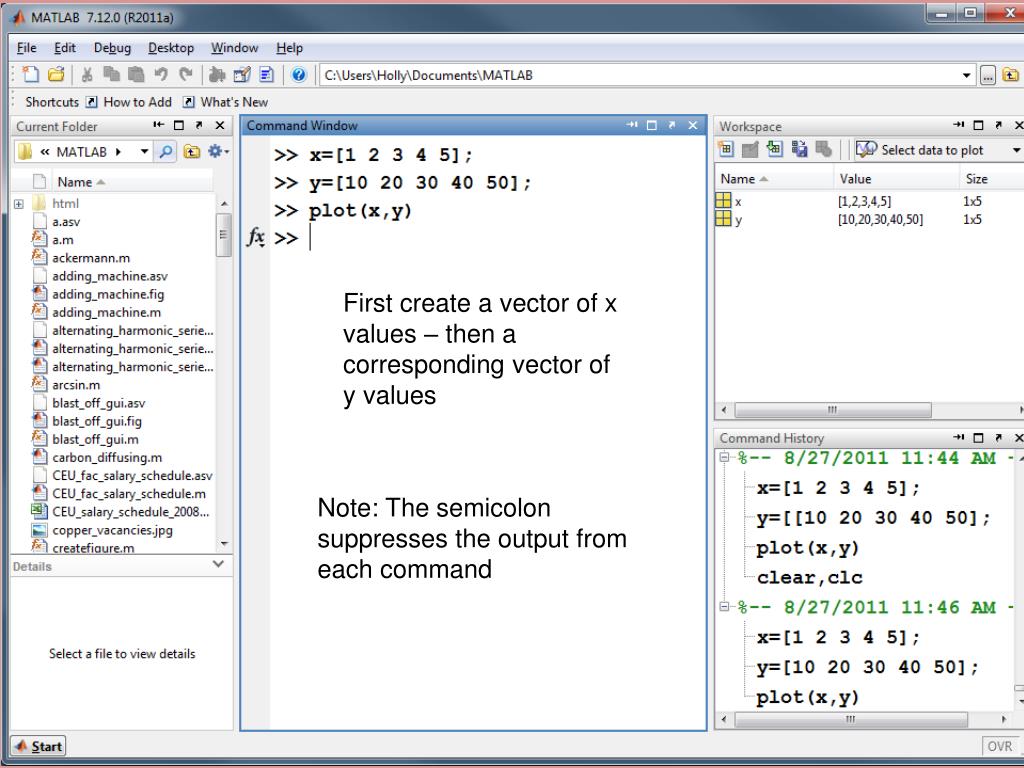Click the fx function browser icon

(255, 238)
